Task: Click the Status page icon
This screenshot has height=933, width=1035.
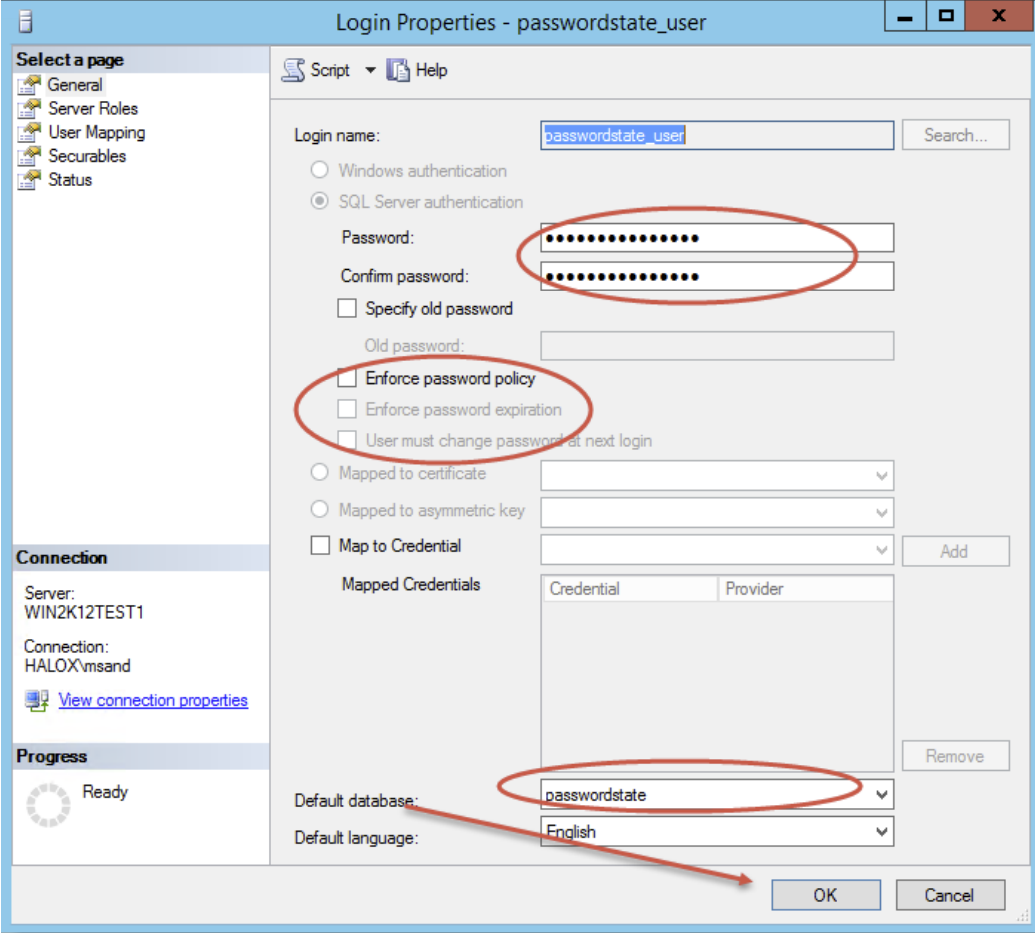Action: coord(29,180)
